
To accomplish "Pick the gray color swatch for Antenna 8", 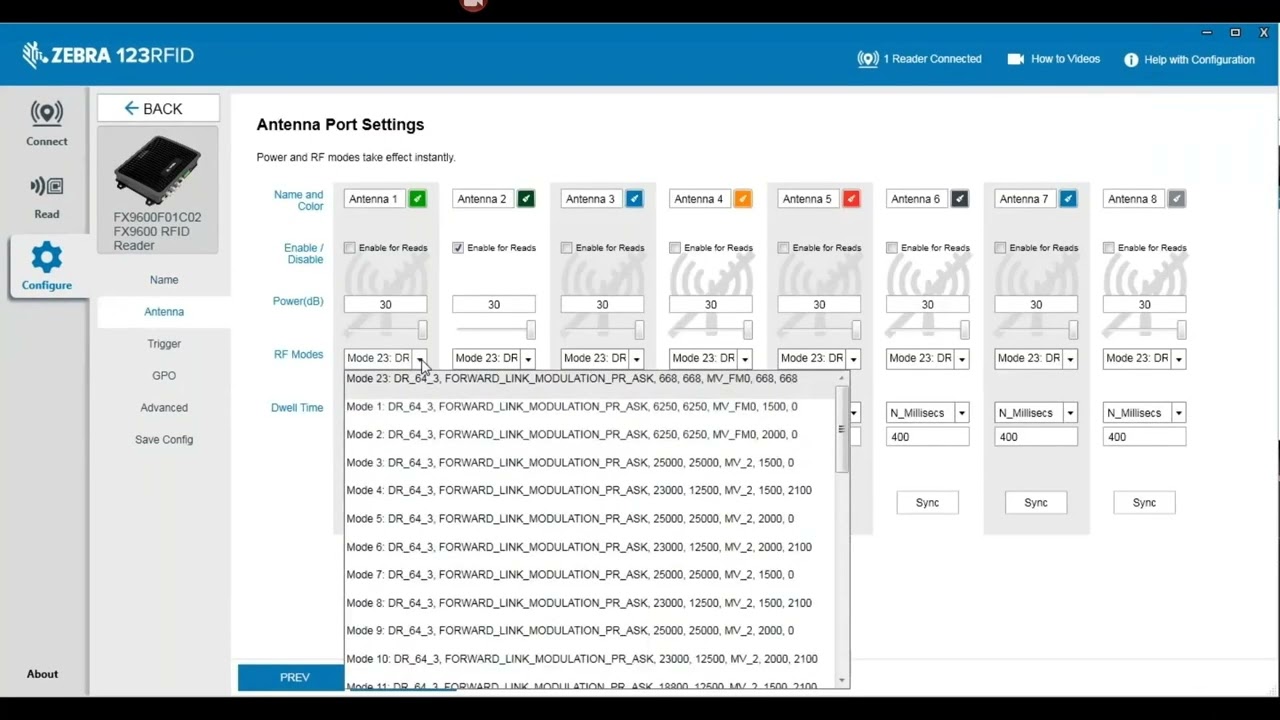I will (1177, 199).
